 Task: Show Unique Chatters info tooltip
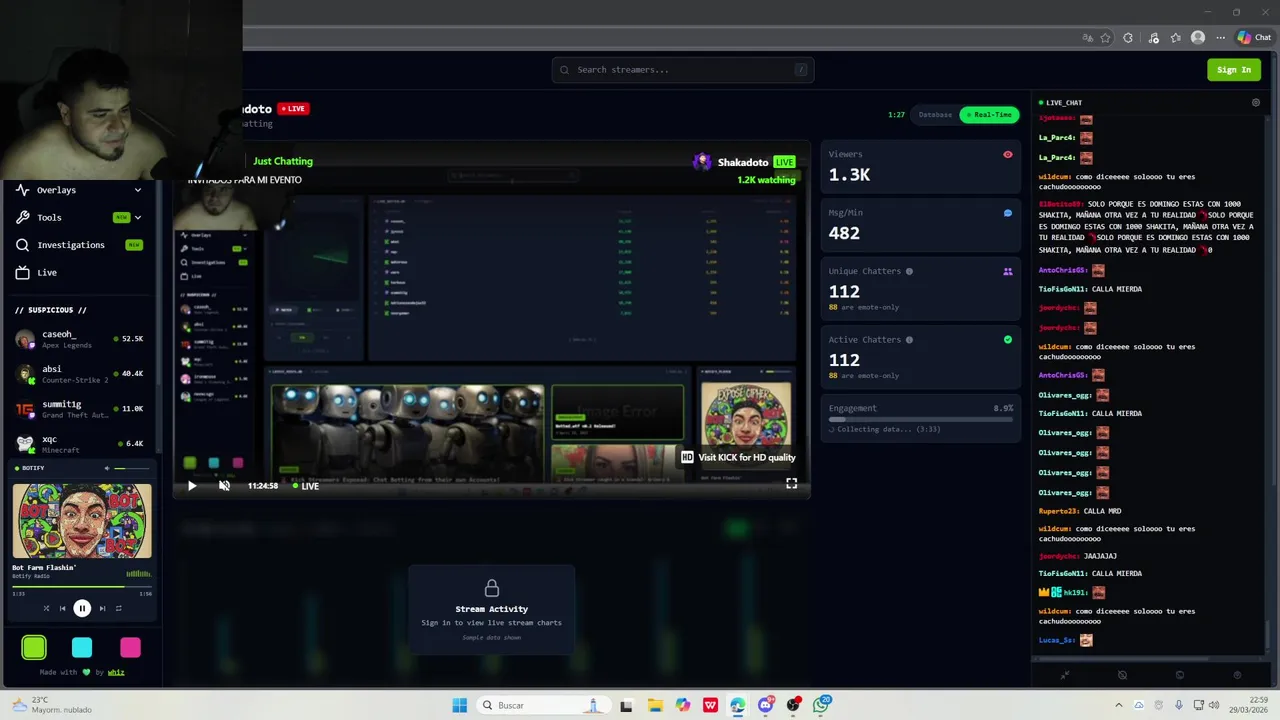[x=909, y=271]
